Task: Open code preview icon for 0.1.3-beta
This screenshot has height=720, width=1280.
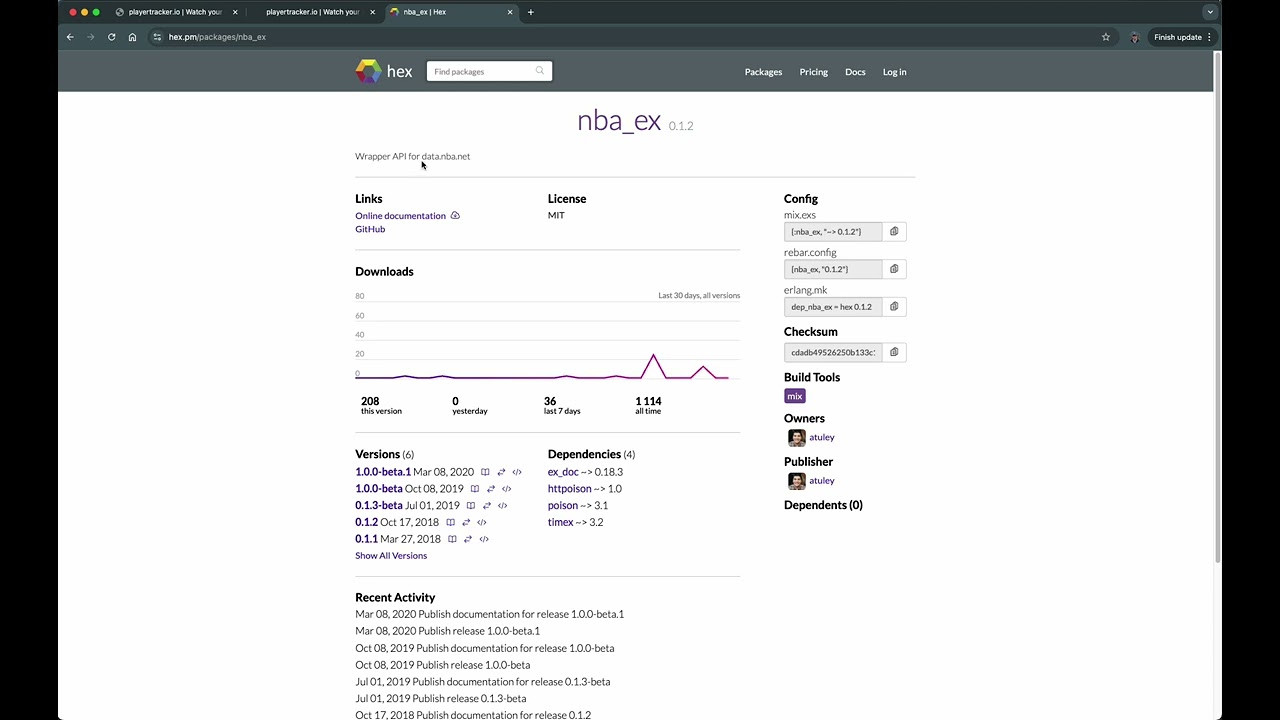Action: [502, 506]
